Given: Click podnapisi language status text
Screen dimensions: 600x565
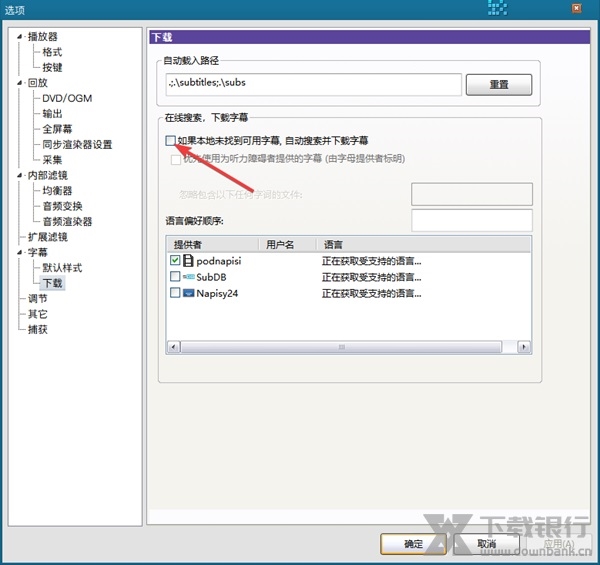Looking at the screenshot, I should tap(371, 261).
